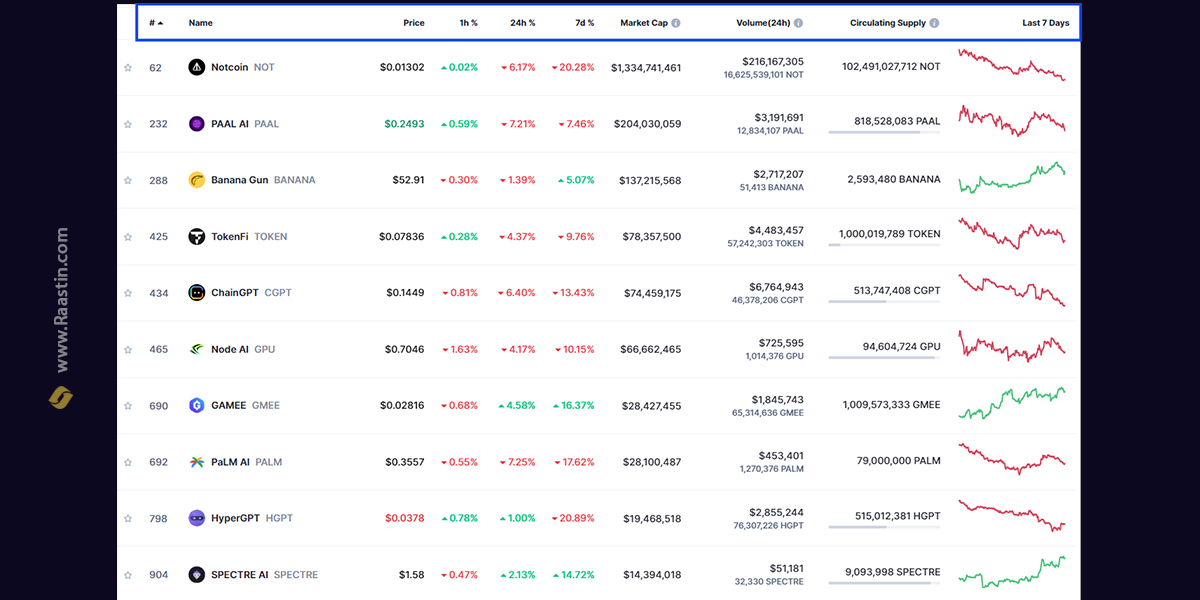Sort by the Volume(24h) header label
Screen dimensions: 1200x600
click(x=763, y=23)
